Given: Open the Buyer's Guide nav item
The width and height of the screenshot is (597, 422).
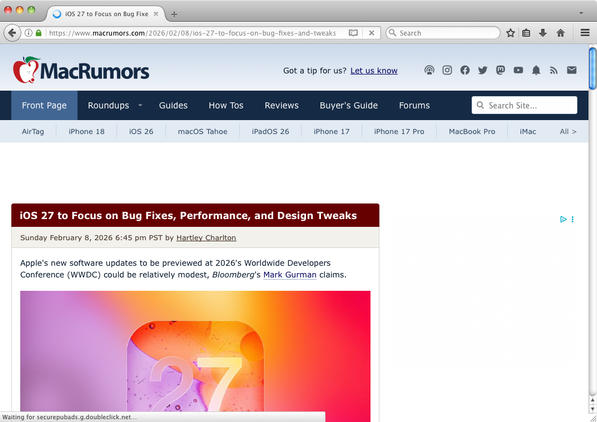Looking at the screenshot, I should [349, 105].
